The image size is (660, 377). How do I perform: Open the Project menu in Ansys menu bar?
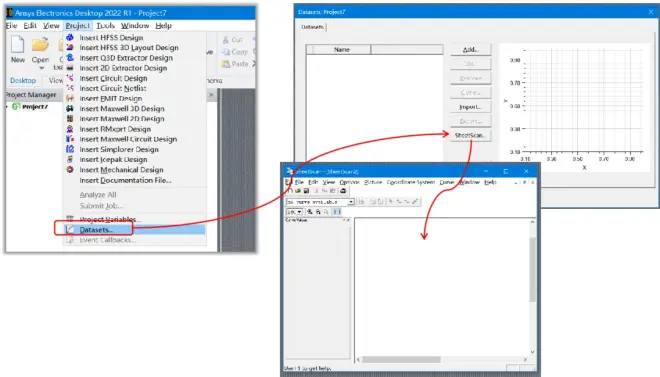click(78, 26)
